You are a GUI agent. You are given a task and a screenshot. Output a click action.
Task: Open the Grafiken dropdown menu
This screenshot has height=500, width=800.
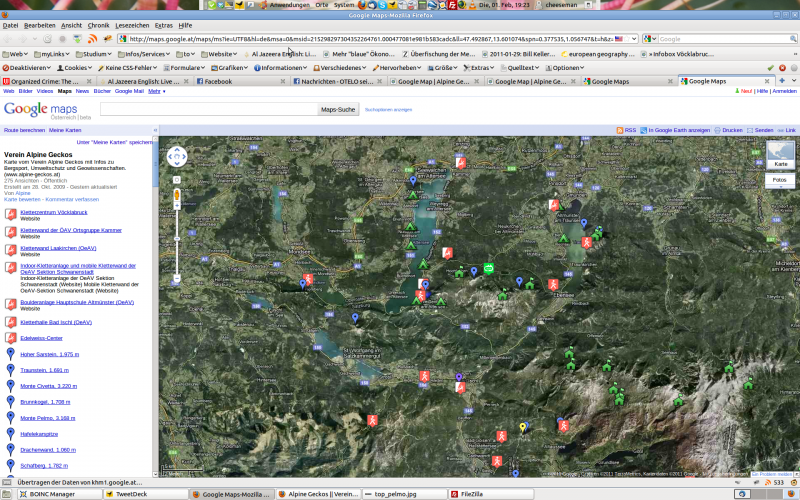(x=231, y=67)
